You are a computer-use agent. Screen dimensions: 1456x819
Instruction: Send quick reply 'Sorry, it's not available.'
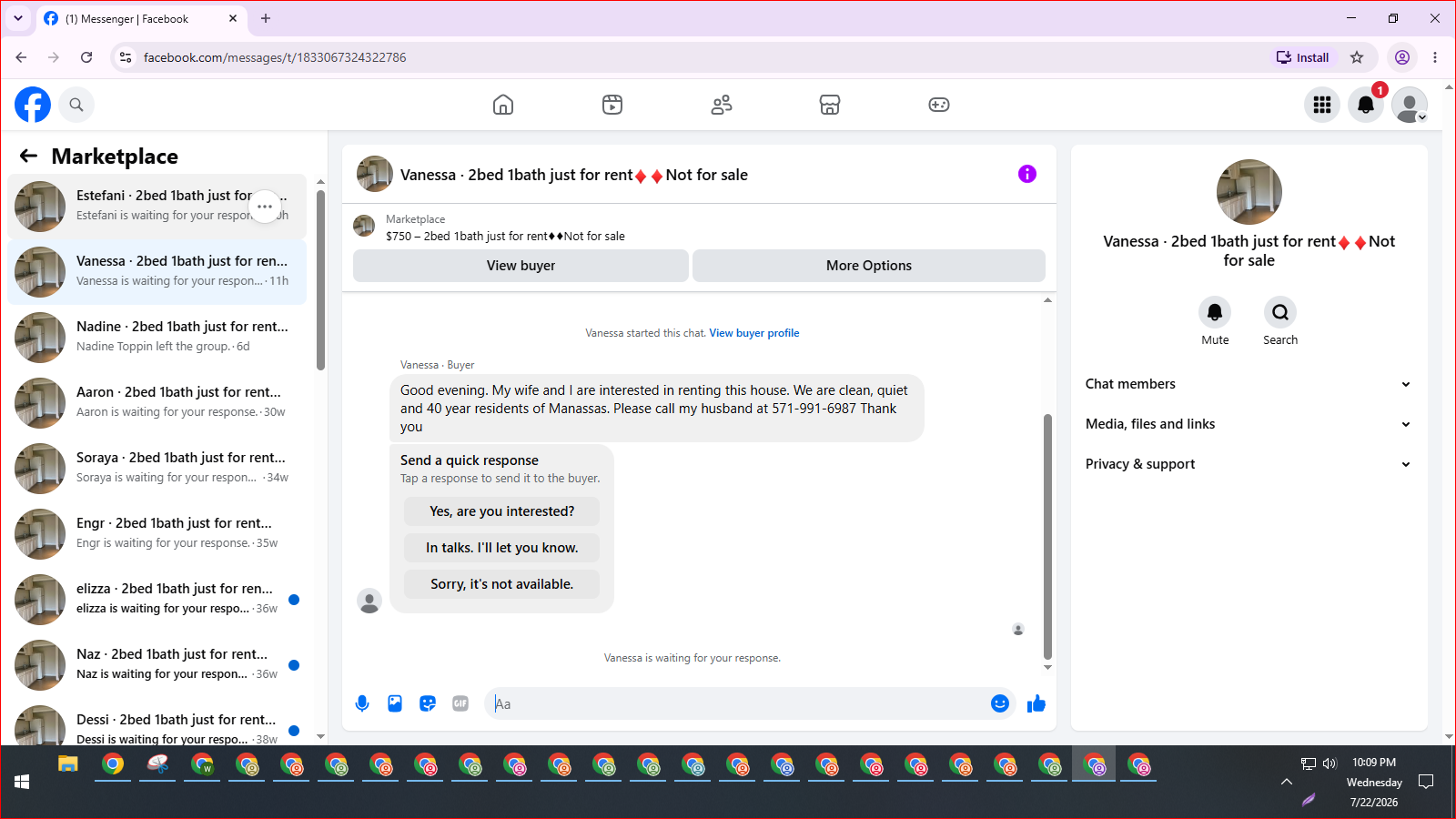502,584
